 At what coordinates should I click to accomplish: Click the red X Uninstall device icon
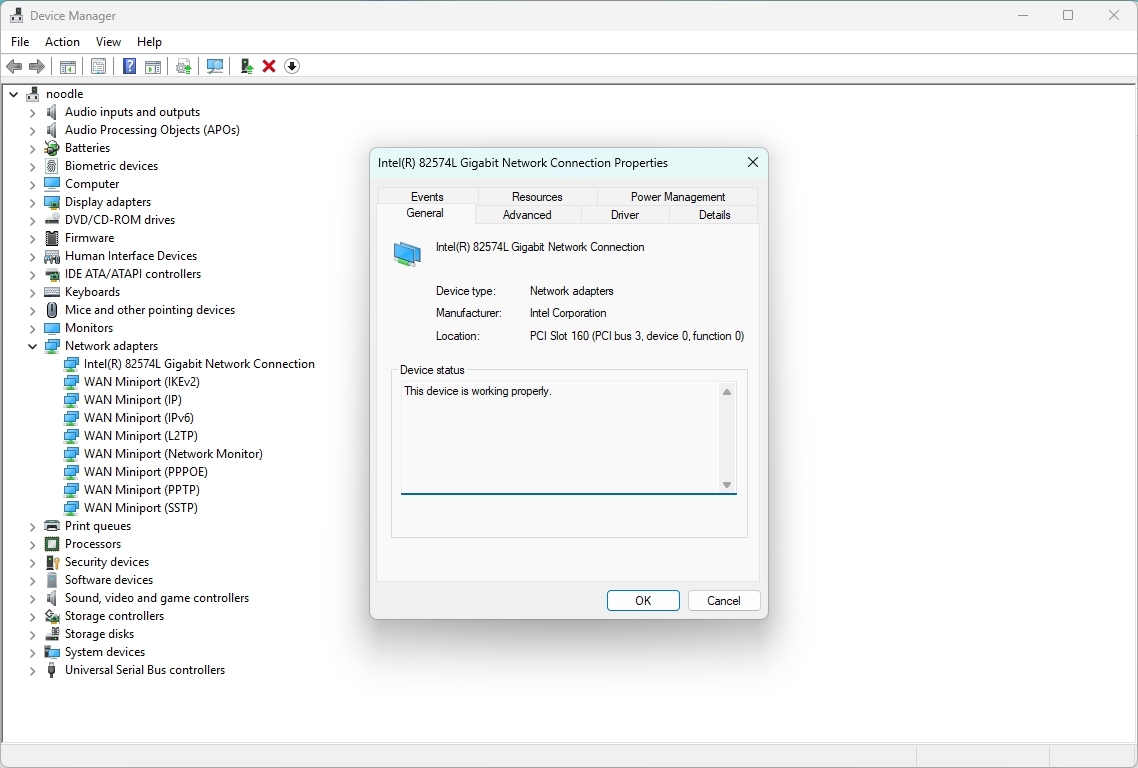pyautogui.click(x=269, y=66)
